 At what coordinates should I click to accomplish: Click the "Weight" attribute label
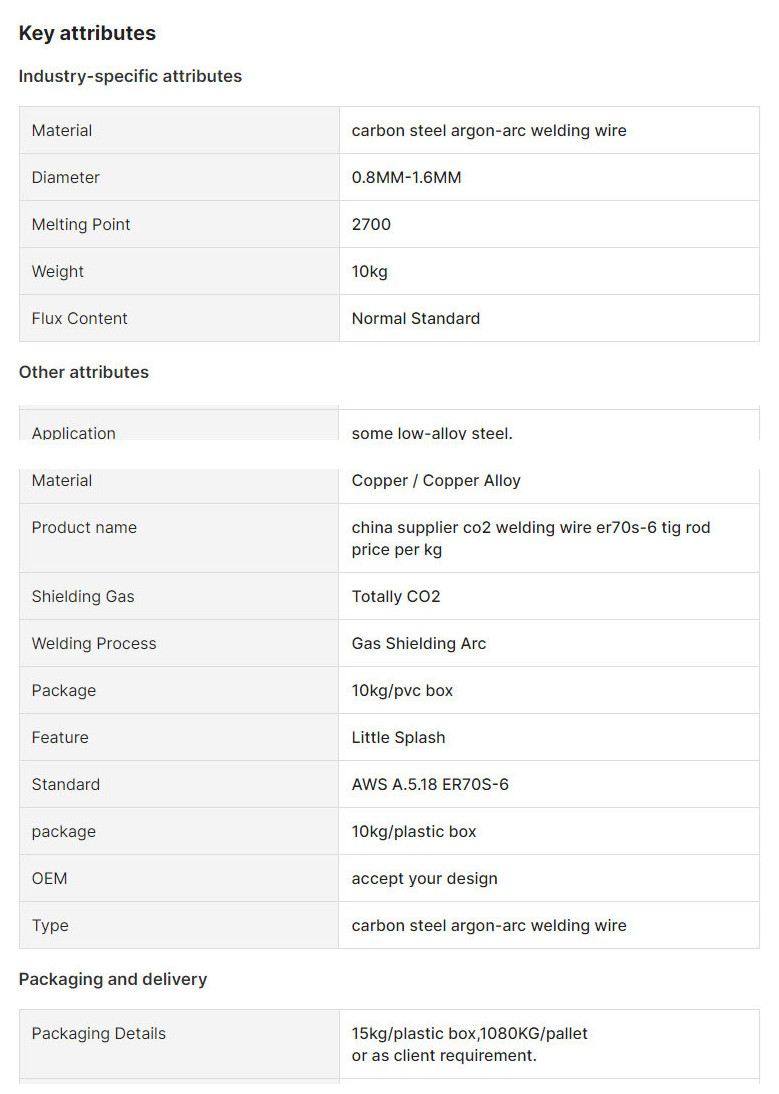pyautogui.click(x=58, y=271)
